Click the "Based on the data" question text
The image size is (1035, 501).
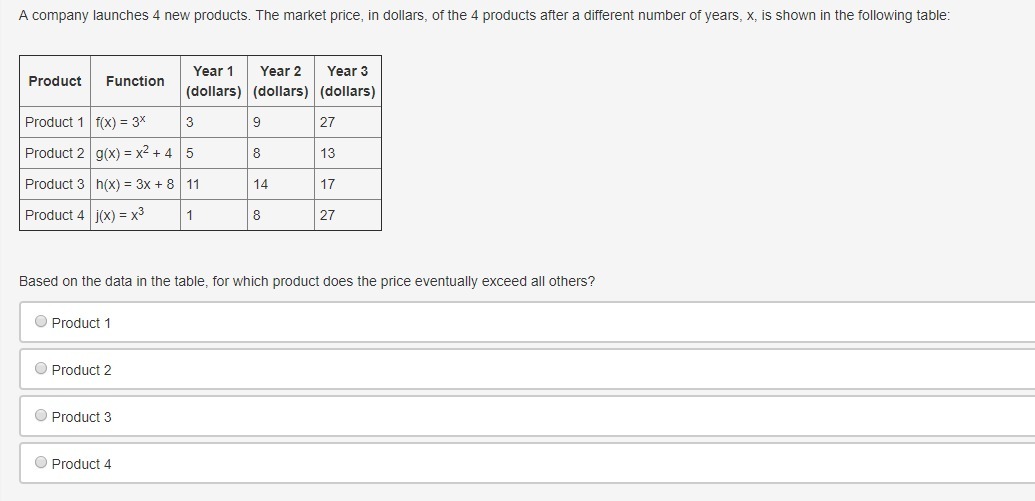[307, 281]
